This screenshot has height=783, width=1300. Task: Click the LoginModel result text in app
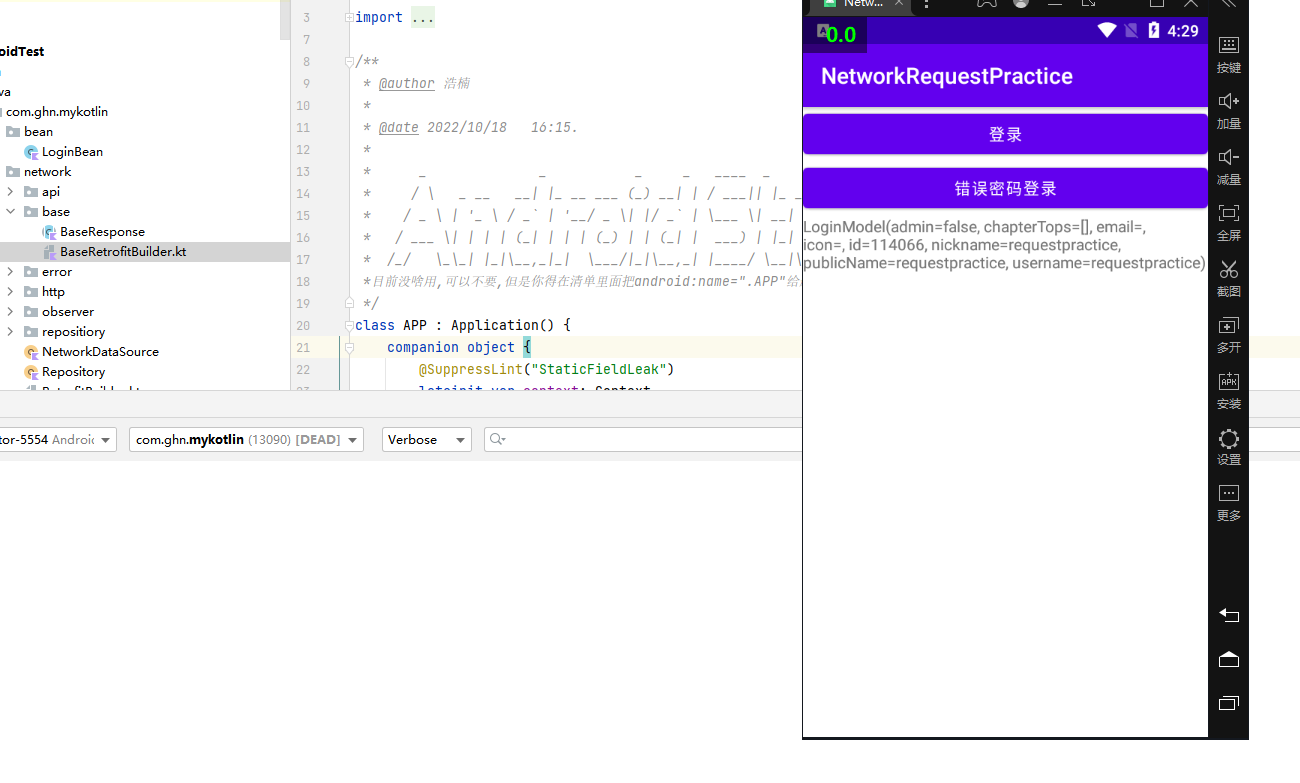(1004, 245)
